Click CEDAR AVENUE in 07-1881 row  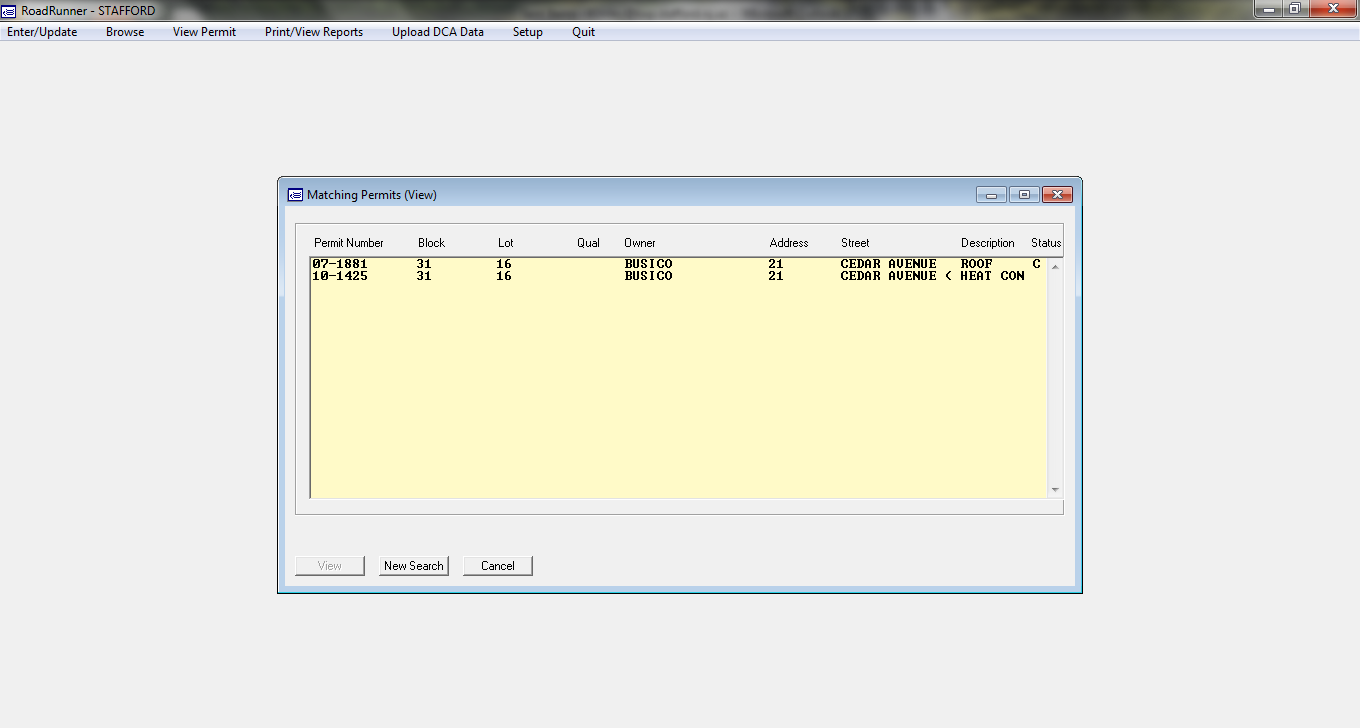point(889,264)
